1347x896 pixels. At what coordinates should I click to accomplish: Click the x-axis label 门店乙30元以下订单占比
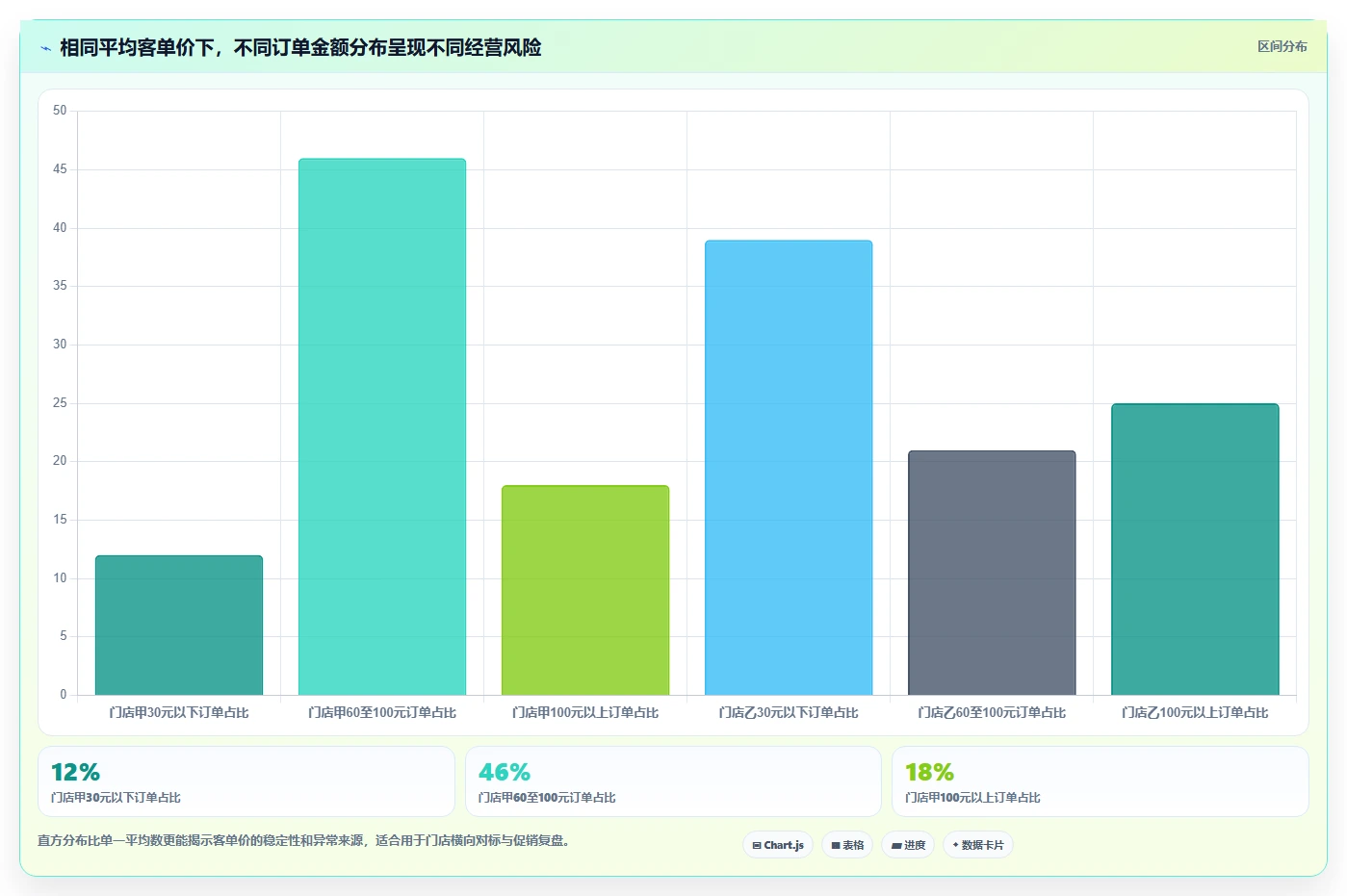[789, 712]
